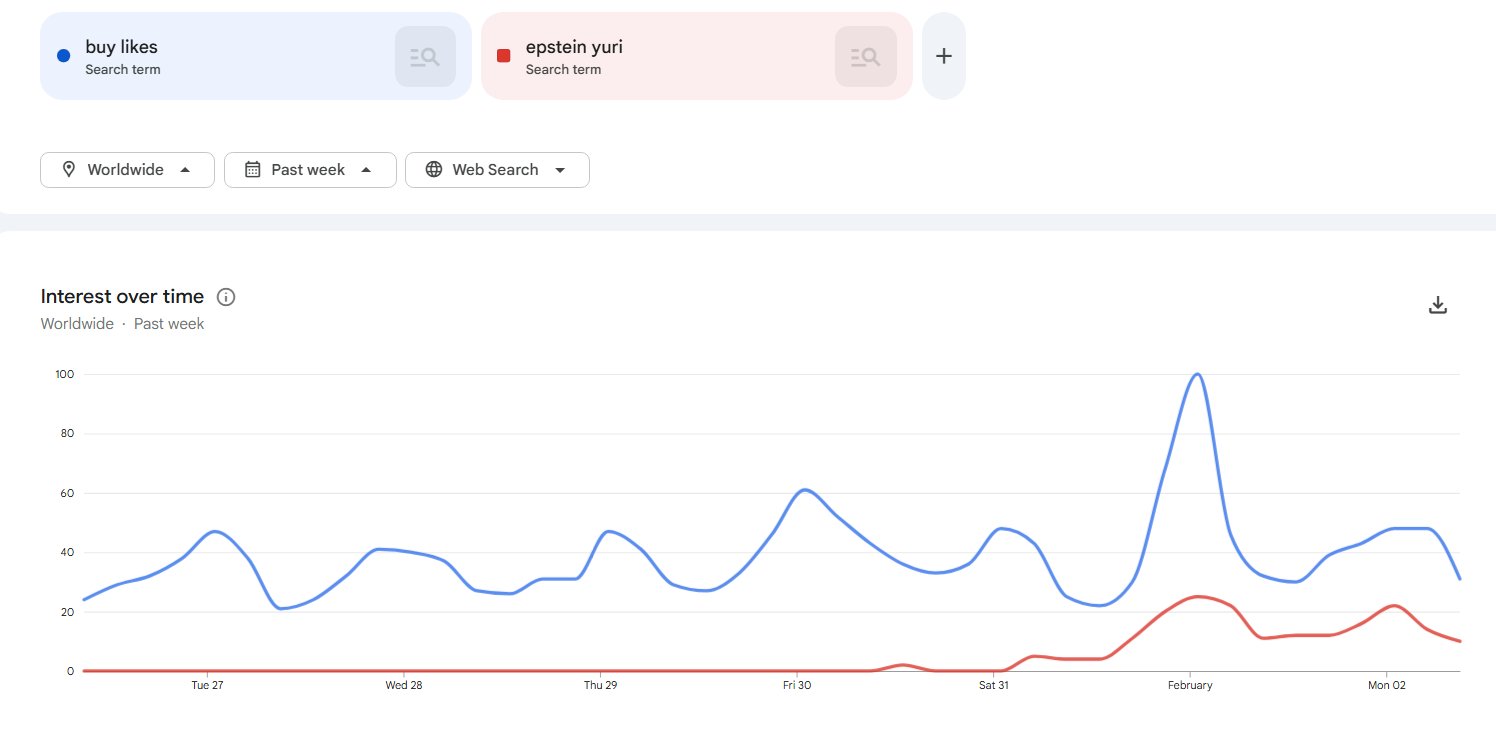Click the 80 value on the y-axis

[x=68, y=434]
